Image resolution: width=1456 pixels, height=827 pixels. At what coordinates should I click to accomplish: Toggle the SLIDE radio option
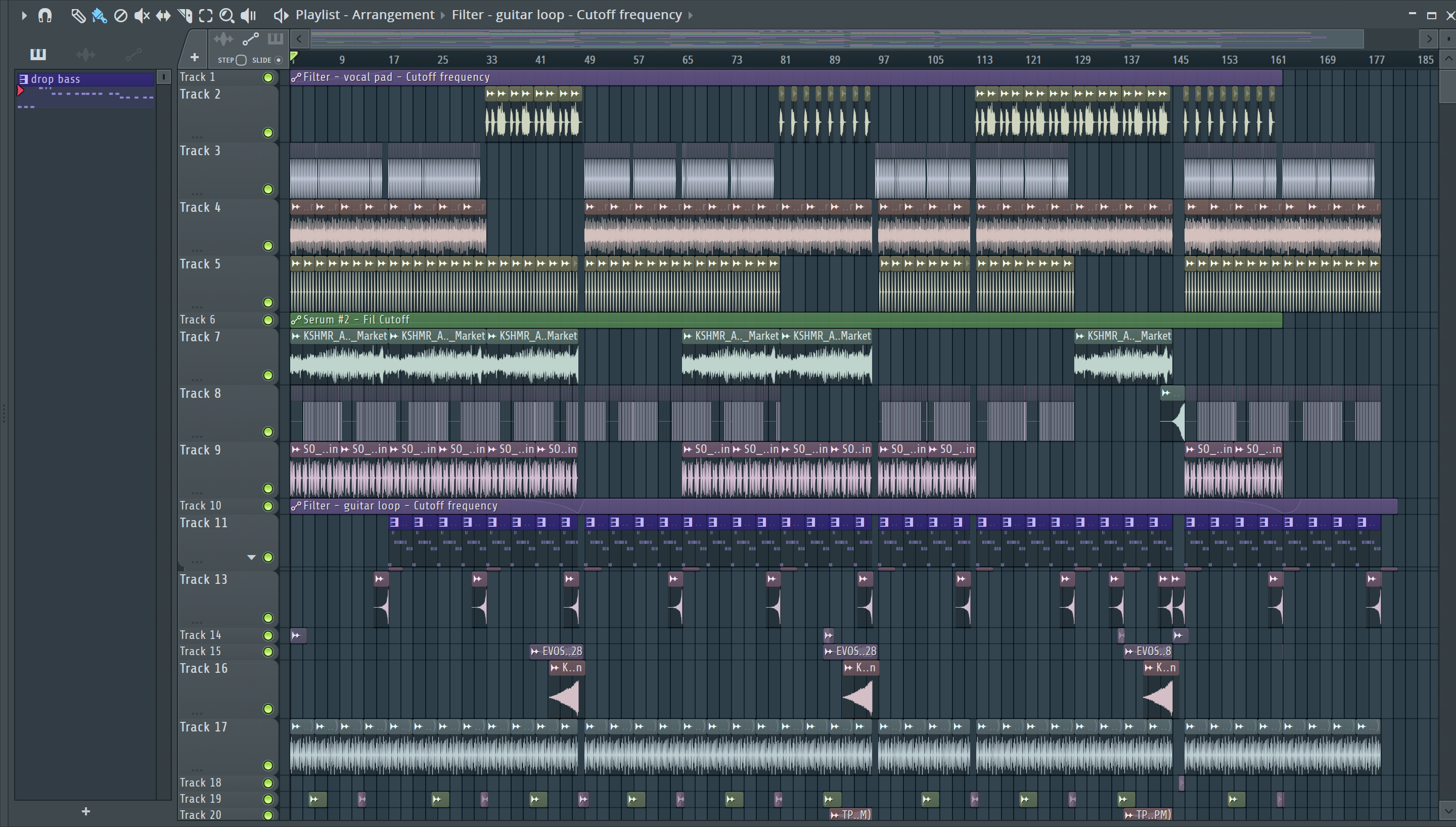coord(278,60)
